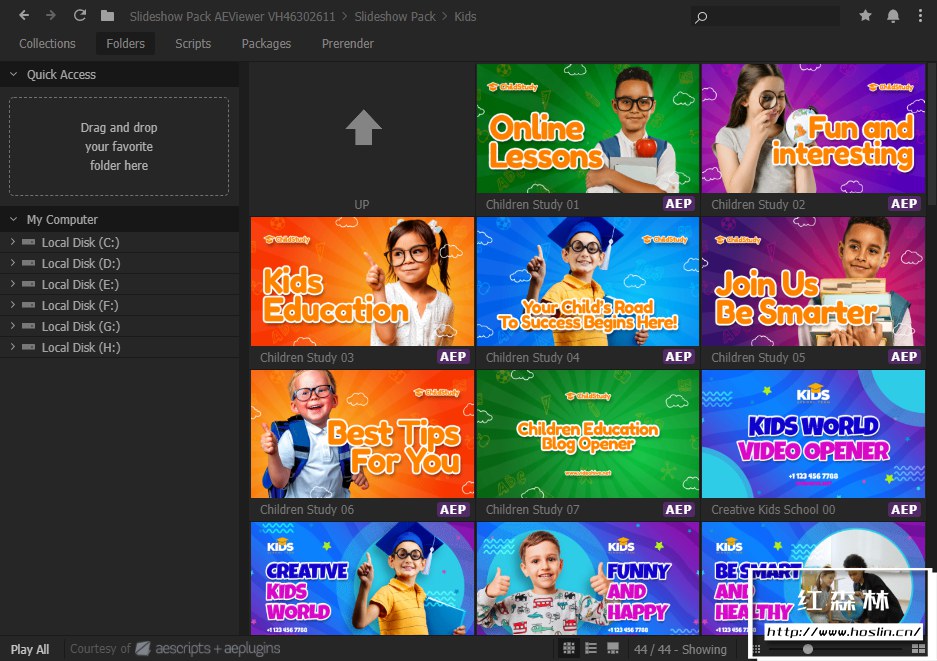
Task: Switch to grid view layout
Action: (569, 649)
